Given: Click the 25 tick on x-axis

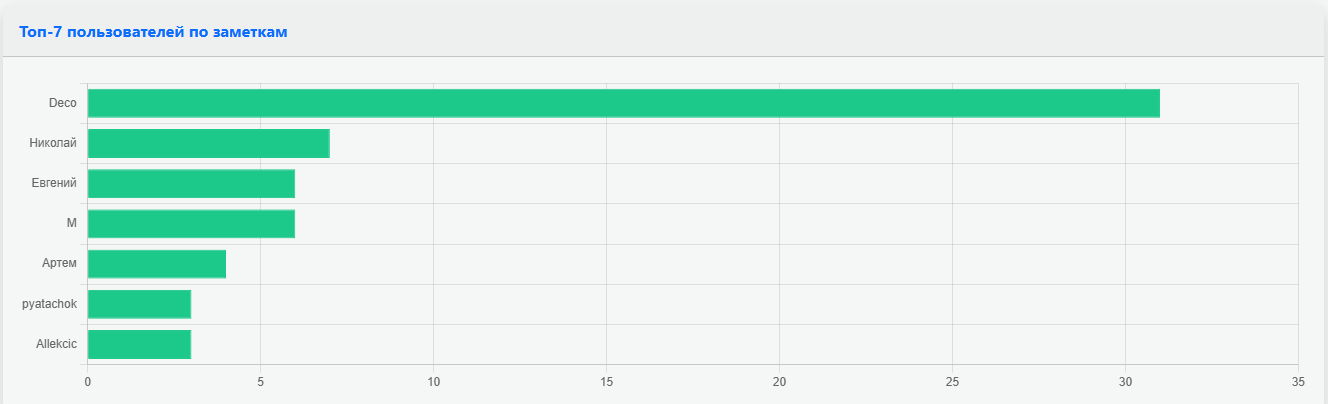Looking at the screenshot, I should 952,381.
